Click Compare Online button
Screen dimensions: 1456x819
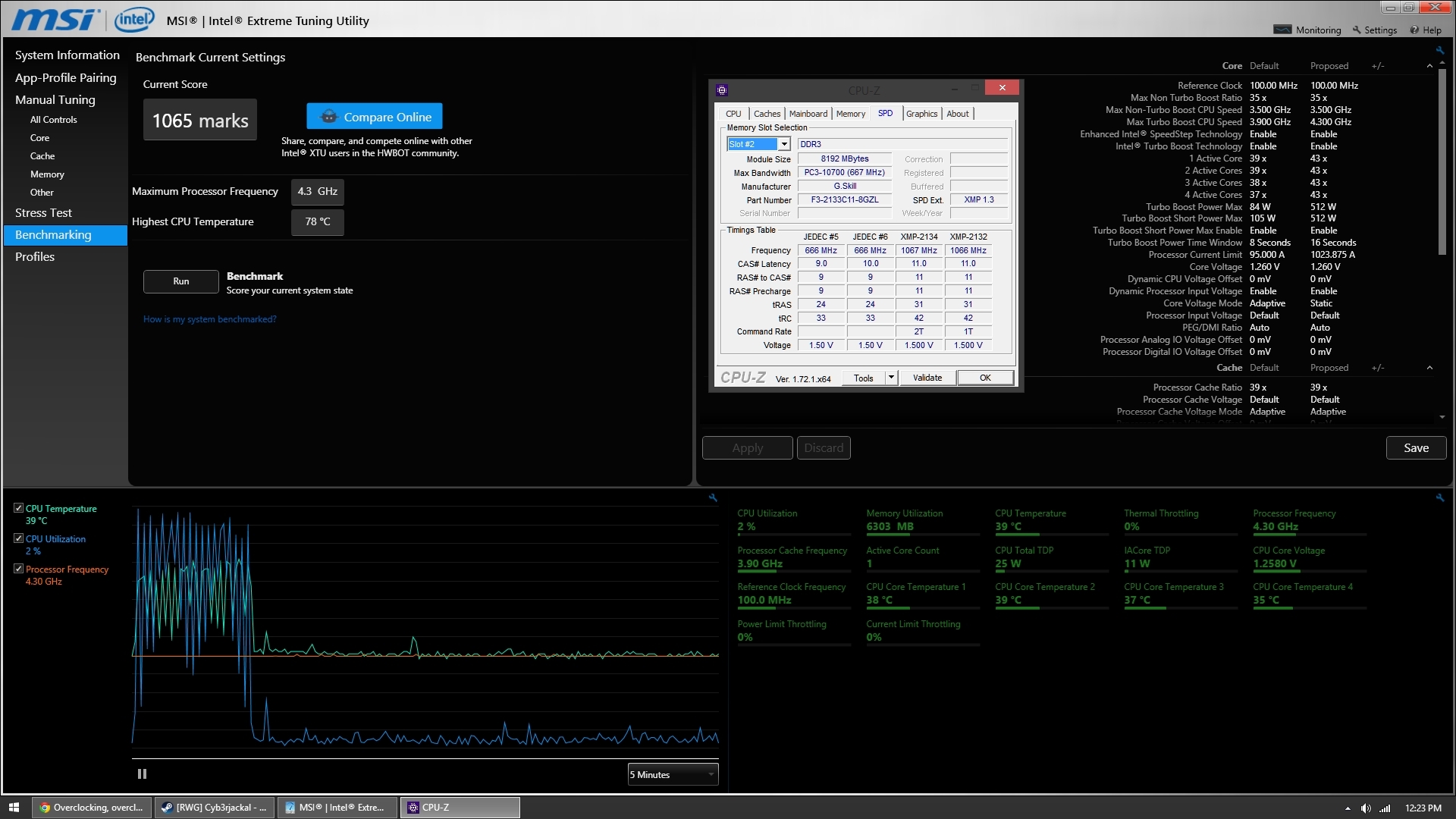(x=375, y=117)
